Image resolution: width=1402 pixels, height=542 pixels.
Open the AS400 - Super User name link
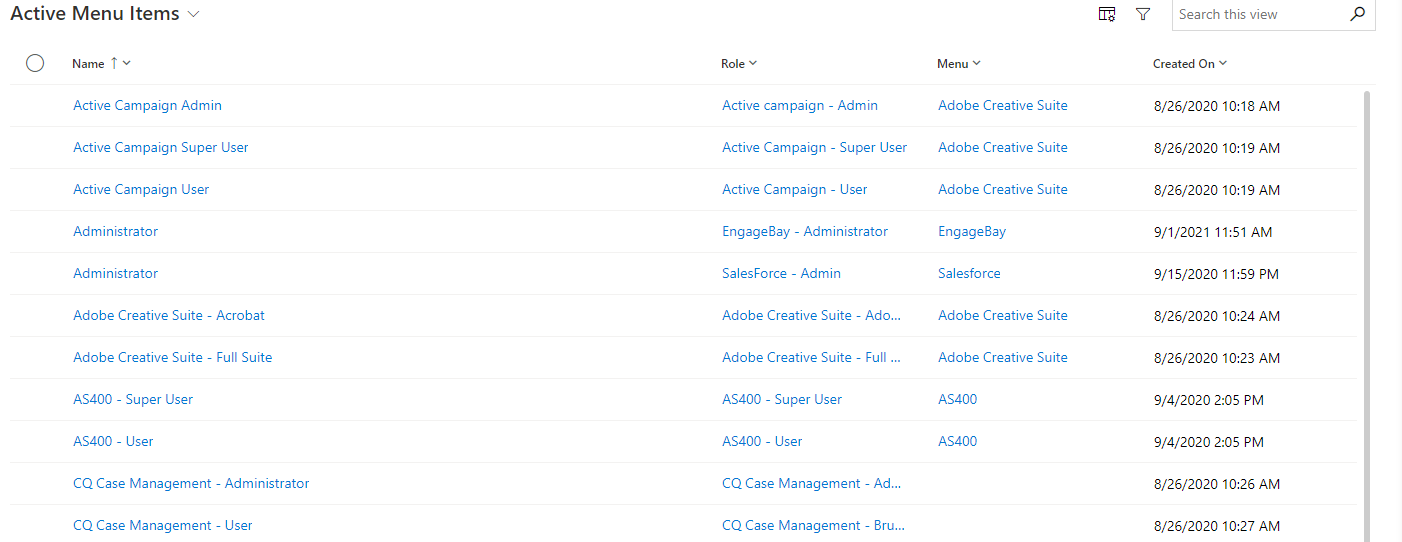(x=133, y=399)
